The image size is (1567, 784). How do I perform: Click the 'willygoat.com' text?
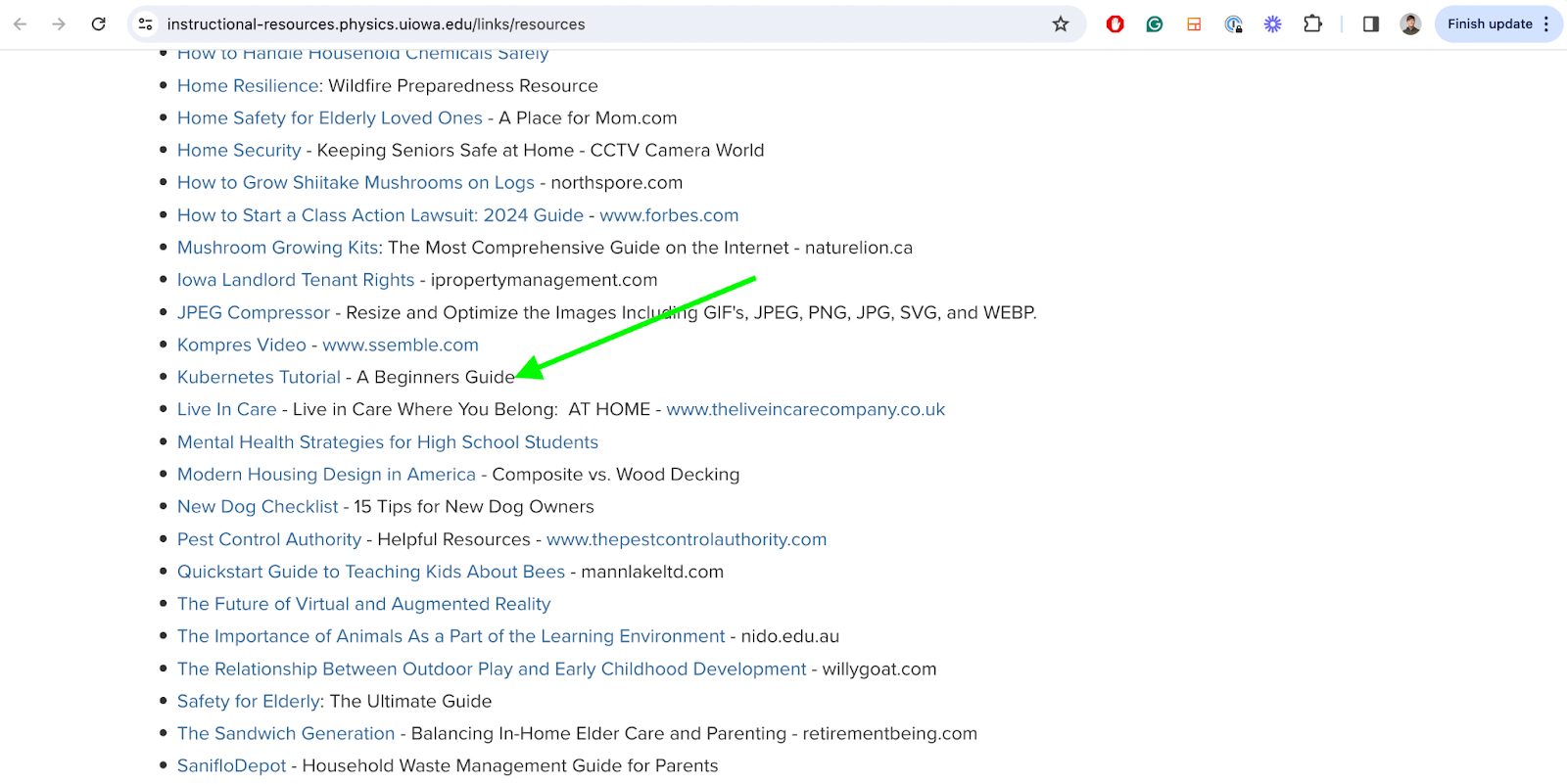pyautogui.click(x=879, y=669)
